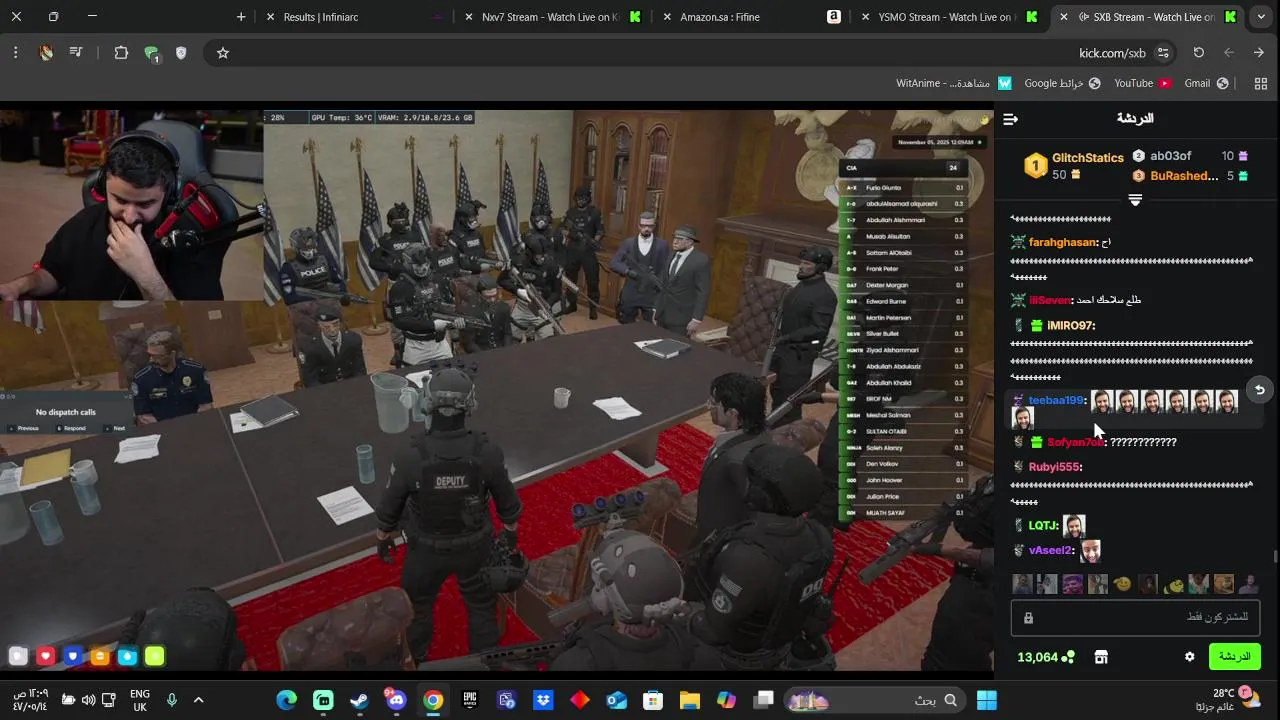Image resolution: width=1280 pixels, height=720 pixels.
Task: Open all bookmarks grid icon
Action: click(1261, 83)
